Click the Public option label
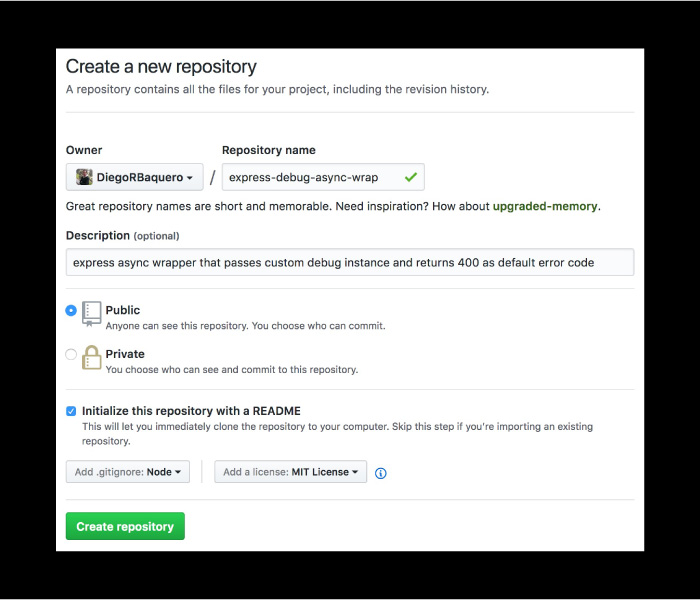Screen dimensions: 700x600 pyautogui.click(x=123, y=310)
